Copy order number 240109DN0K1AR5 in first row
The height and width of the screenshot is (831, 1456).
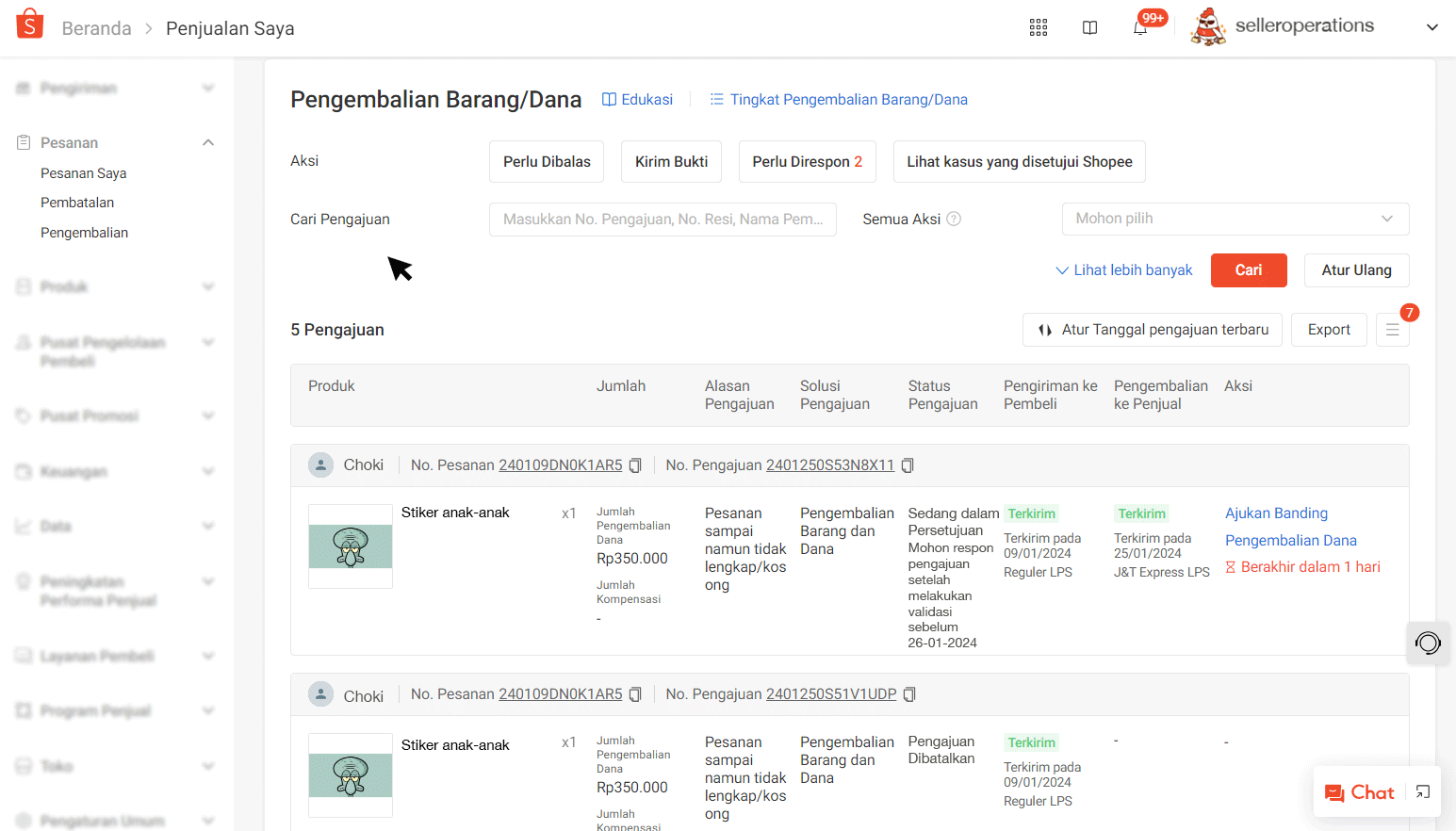point(635,465)
